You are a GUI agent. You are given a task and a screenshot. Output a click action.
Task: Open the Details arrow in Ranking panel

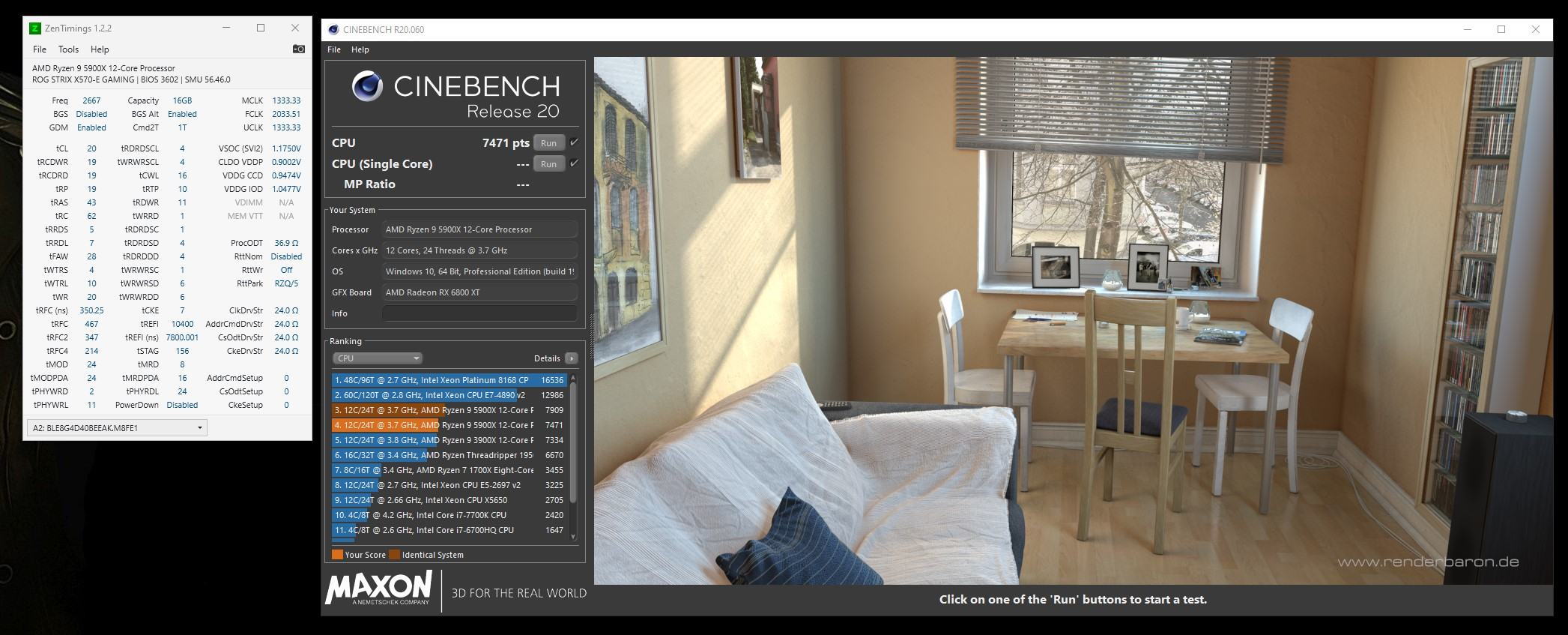[x=571, y=358]
